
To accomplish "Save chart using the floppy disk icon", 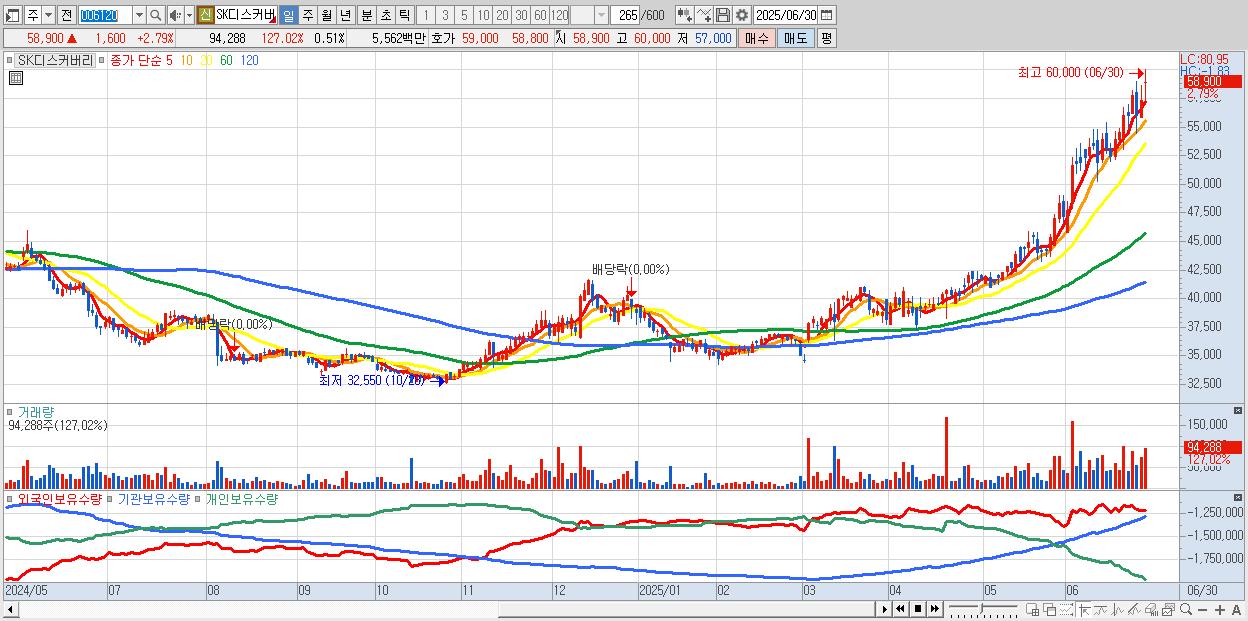I will pyautogui.click(x=723, y=15).
